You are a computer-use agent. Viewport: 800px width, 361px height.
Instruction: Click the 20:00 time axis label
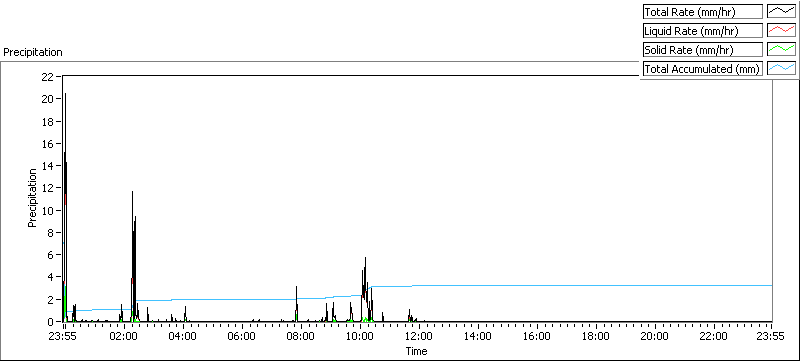pos(655,336)
